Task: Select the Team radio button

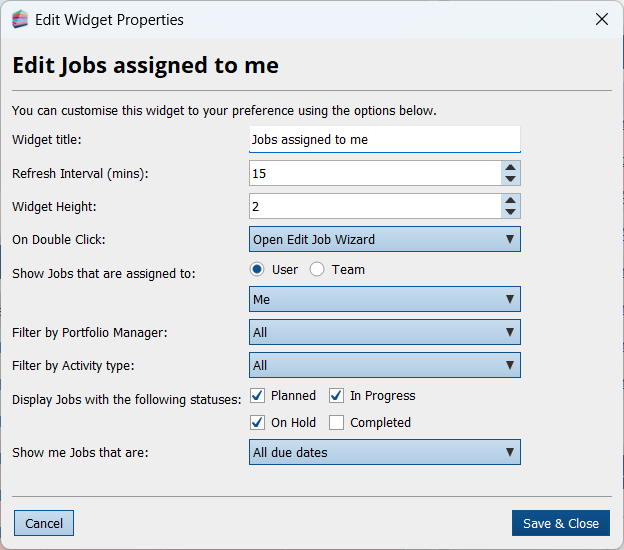Action: [317, 269]
